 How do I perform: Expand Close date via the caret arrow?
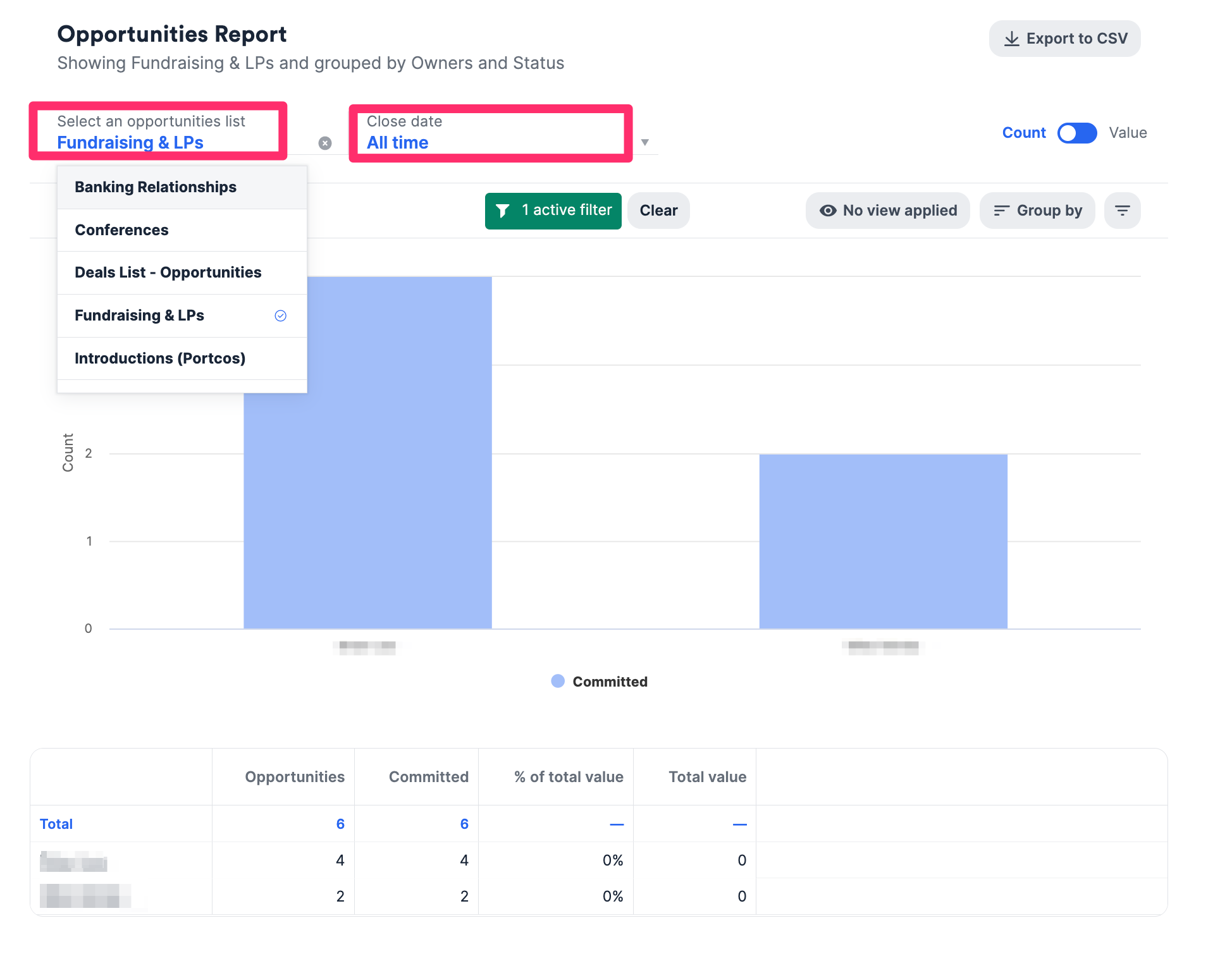[645, 142]
